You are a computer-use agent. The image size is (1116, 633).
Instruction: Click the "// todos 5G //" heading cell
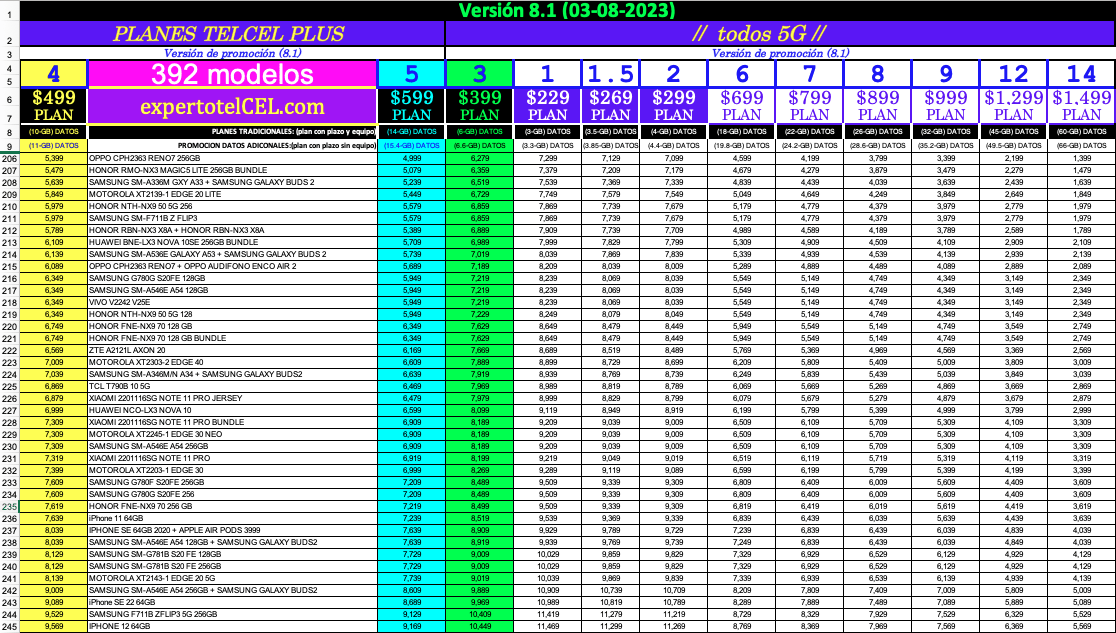click(780, 33)
